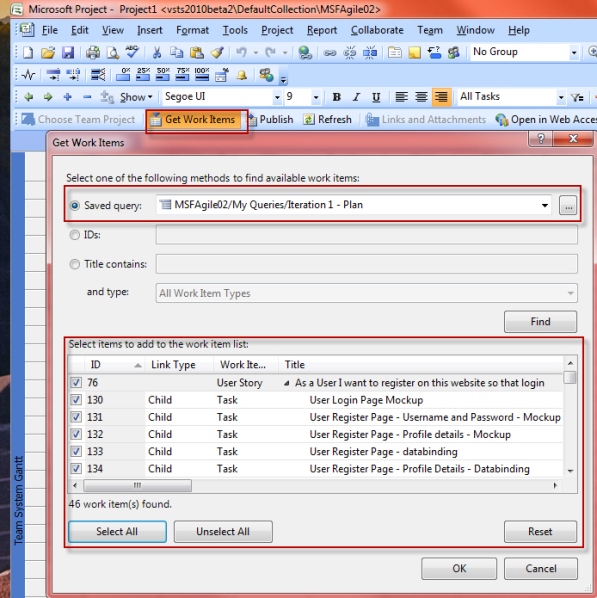The width and height of the screenshot is (597, 598).
Task: Click the Unselect All button
Action: click(x=223, y=531)
